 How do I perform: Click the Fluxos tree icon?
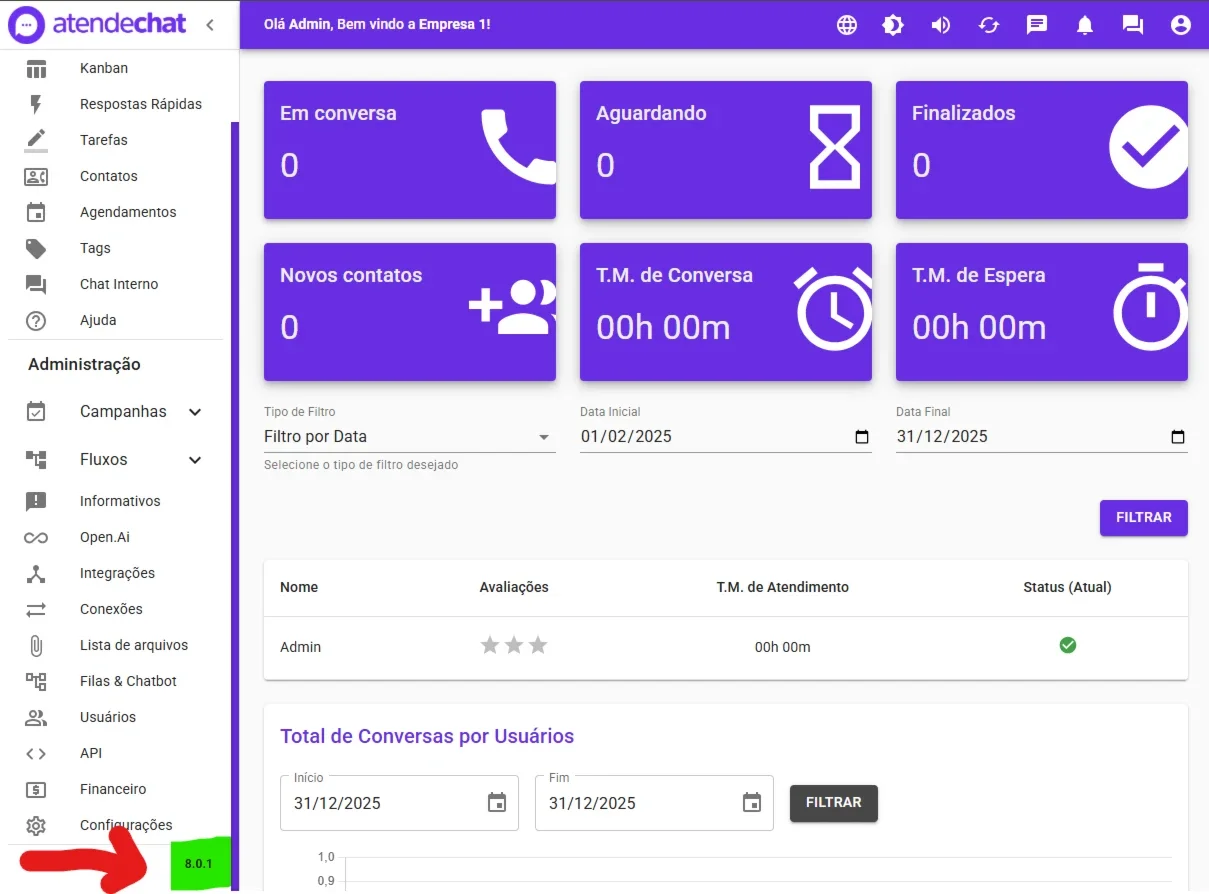(x=36, y=460)
